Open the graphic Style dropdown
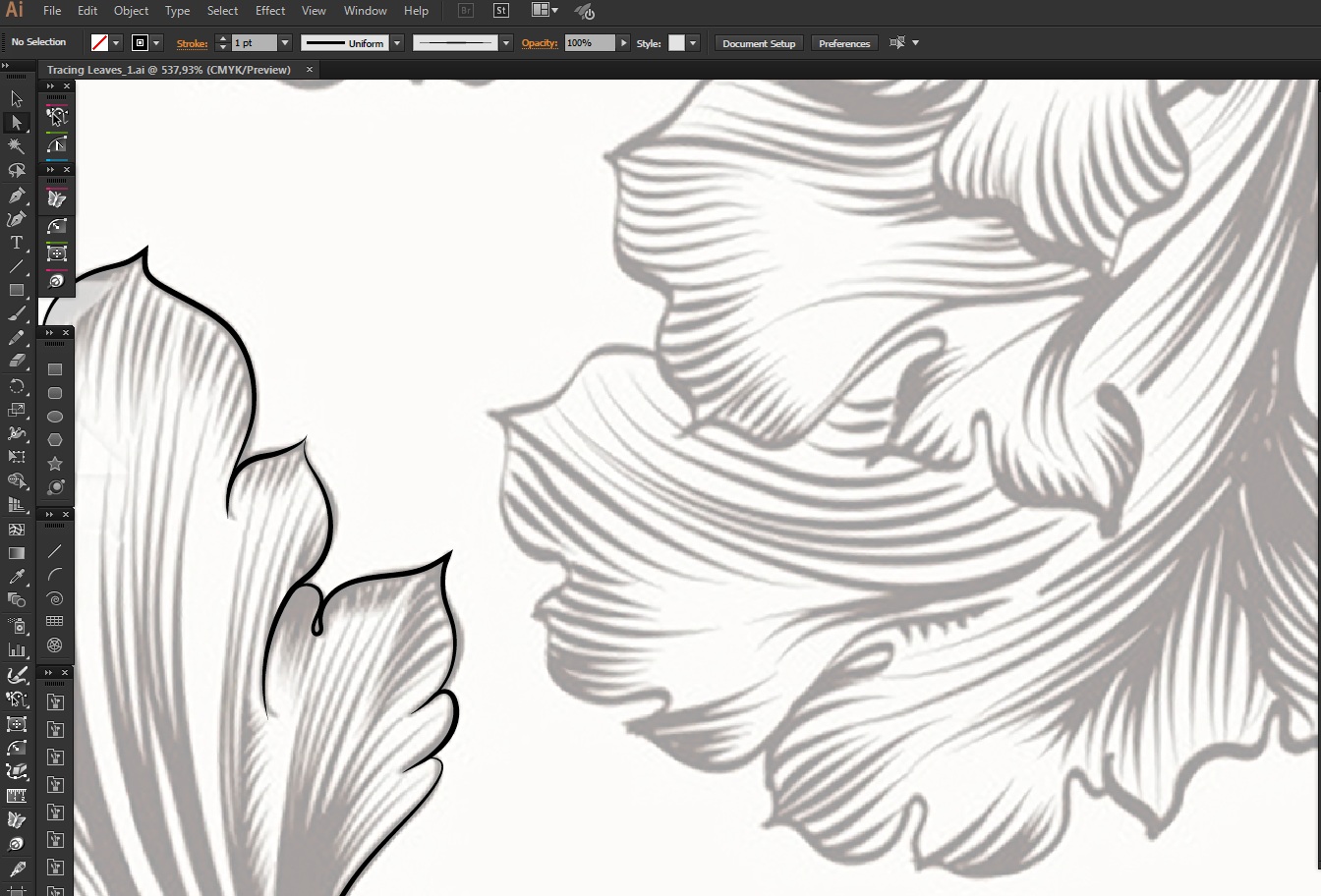The height and width of the screenshot is (896, 1321). (693, 43)
